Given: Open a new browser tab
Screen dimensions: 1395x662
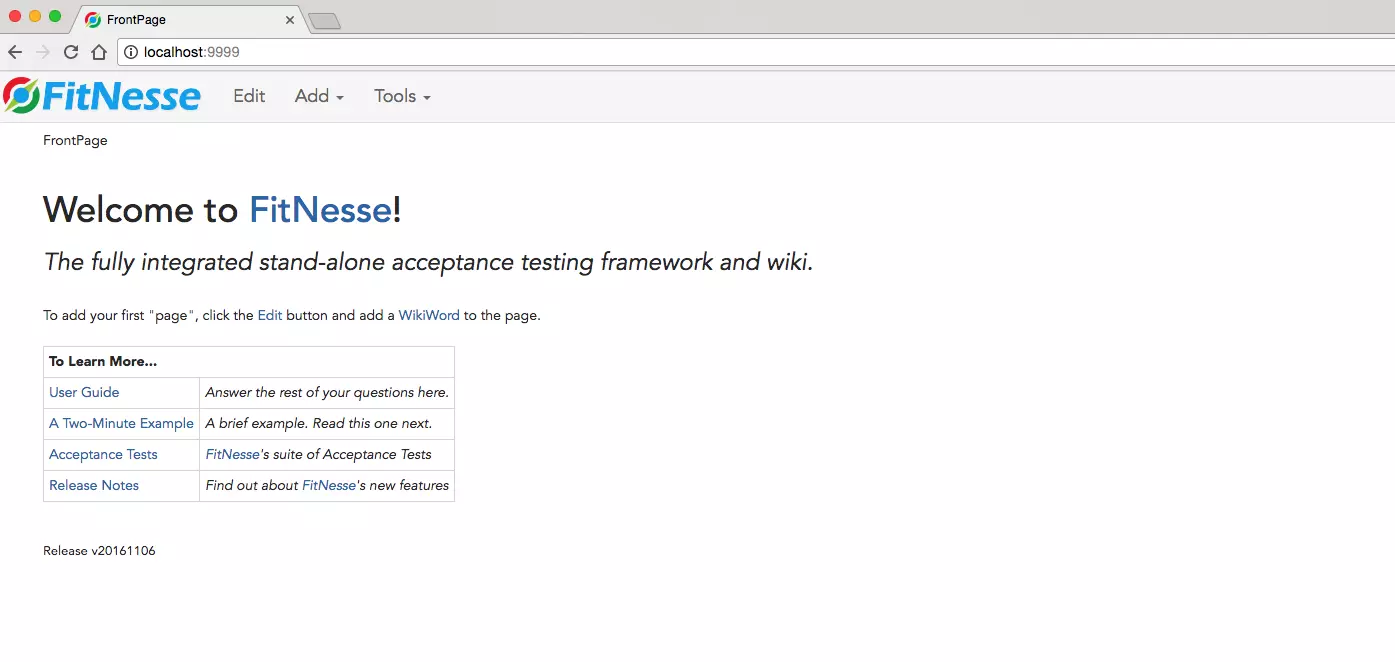Looking at the screenshot, I should 324,21.
